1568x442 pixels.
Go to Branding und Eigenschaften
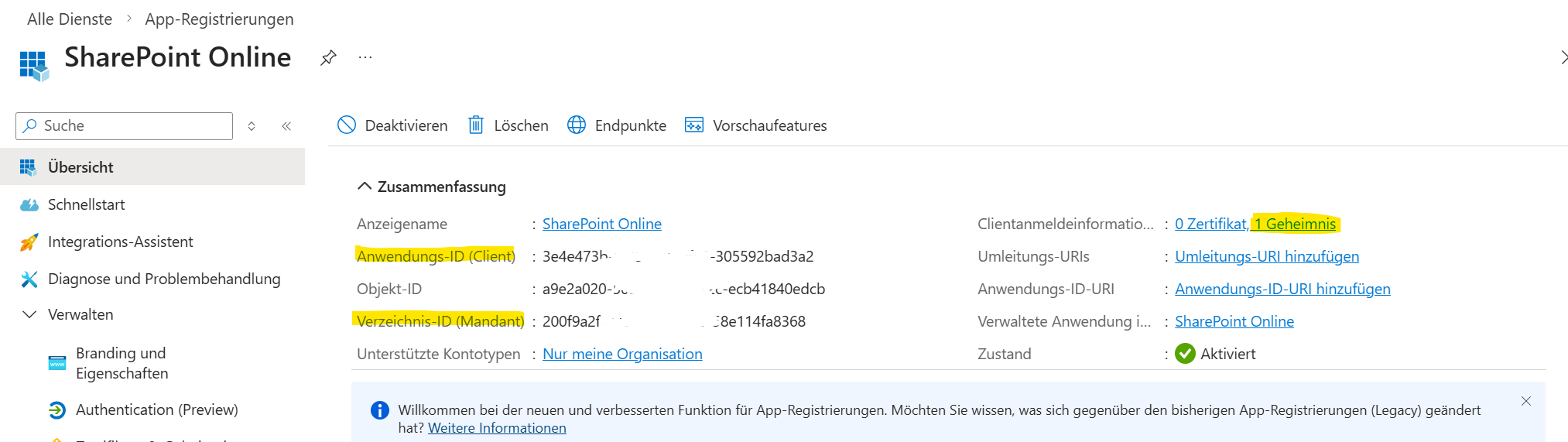(122, 363)
